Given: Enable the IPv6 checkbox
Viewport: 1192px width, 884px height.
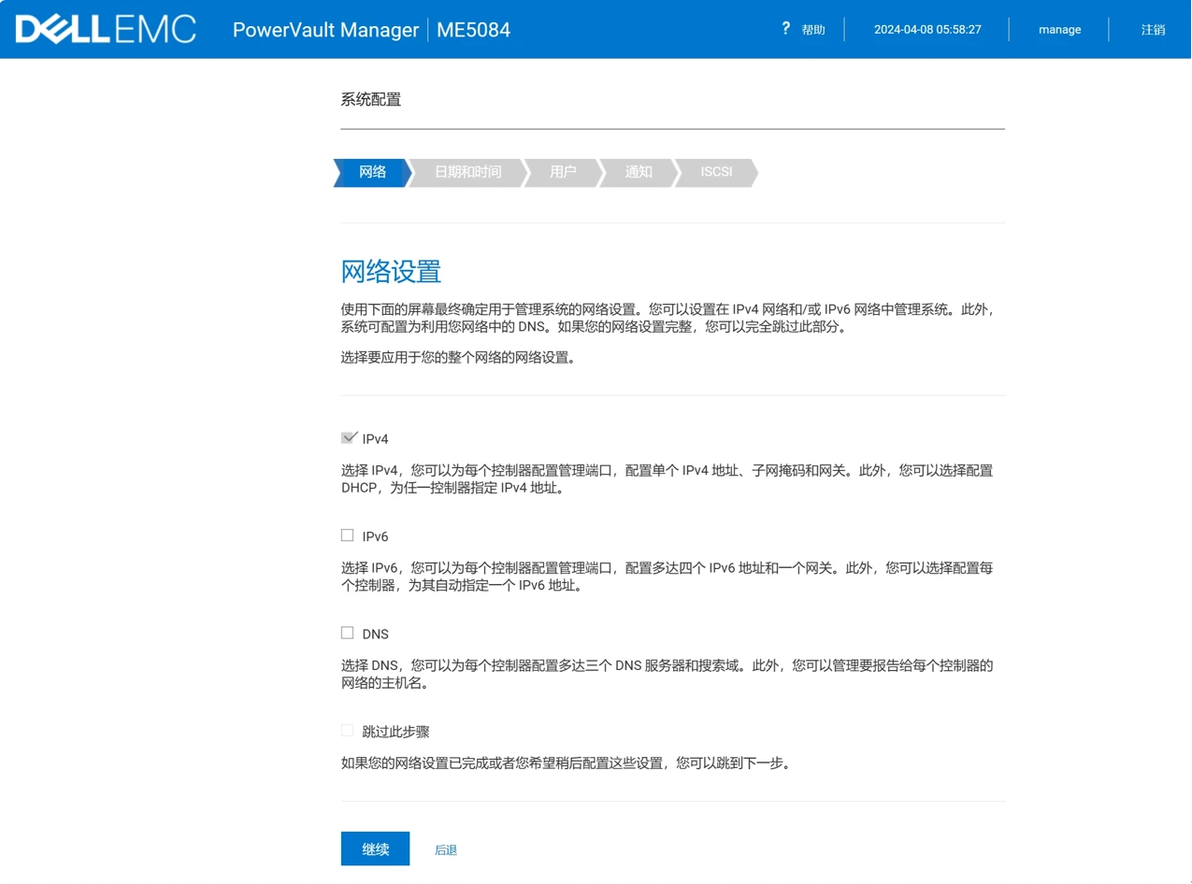Looking at the screenshot, I should point(347,535).
